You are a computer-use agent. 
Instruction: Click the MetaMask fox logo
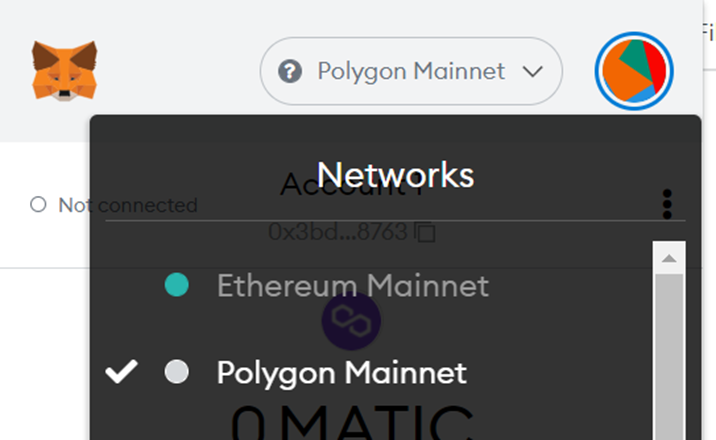tap(64, 71)
